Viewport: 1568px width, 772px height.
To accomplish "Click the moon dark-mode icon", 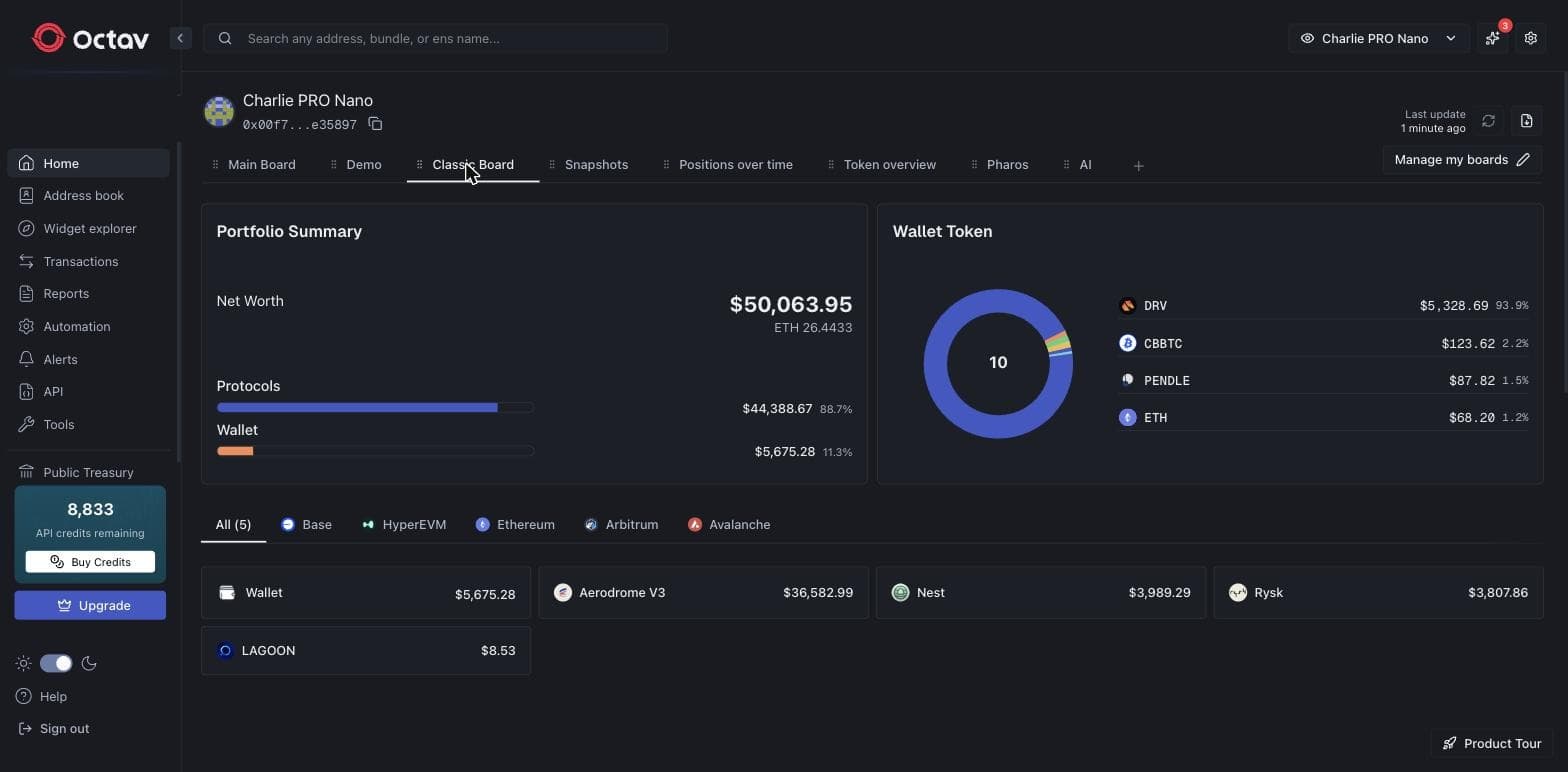I will click(89, 663).
